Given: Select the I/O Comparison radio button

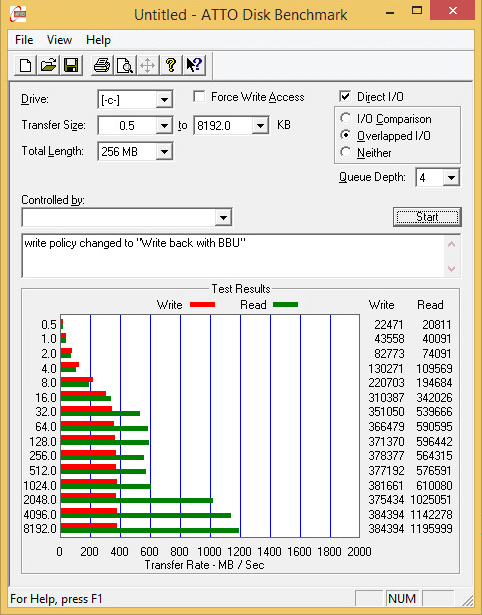Looking at the screenshot, I should tap(346, 118).
